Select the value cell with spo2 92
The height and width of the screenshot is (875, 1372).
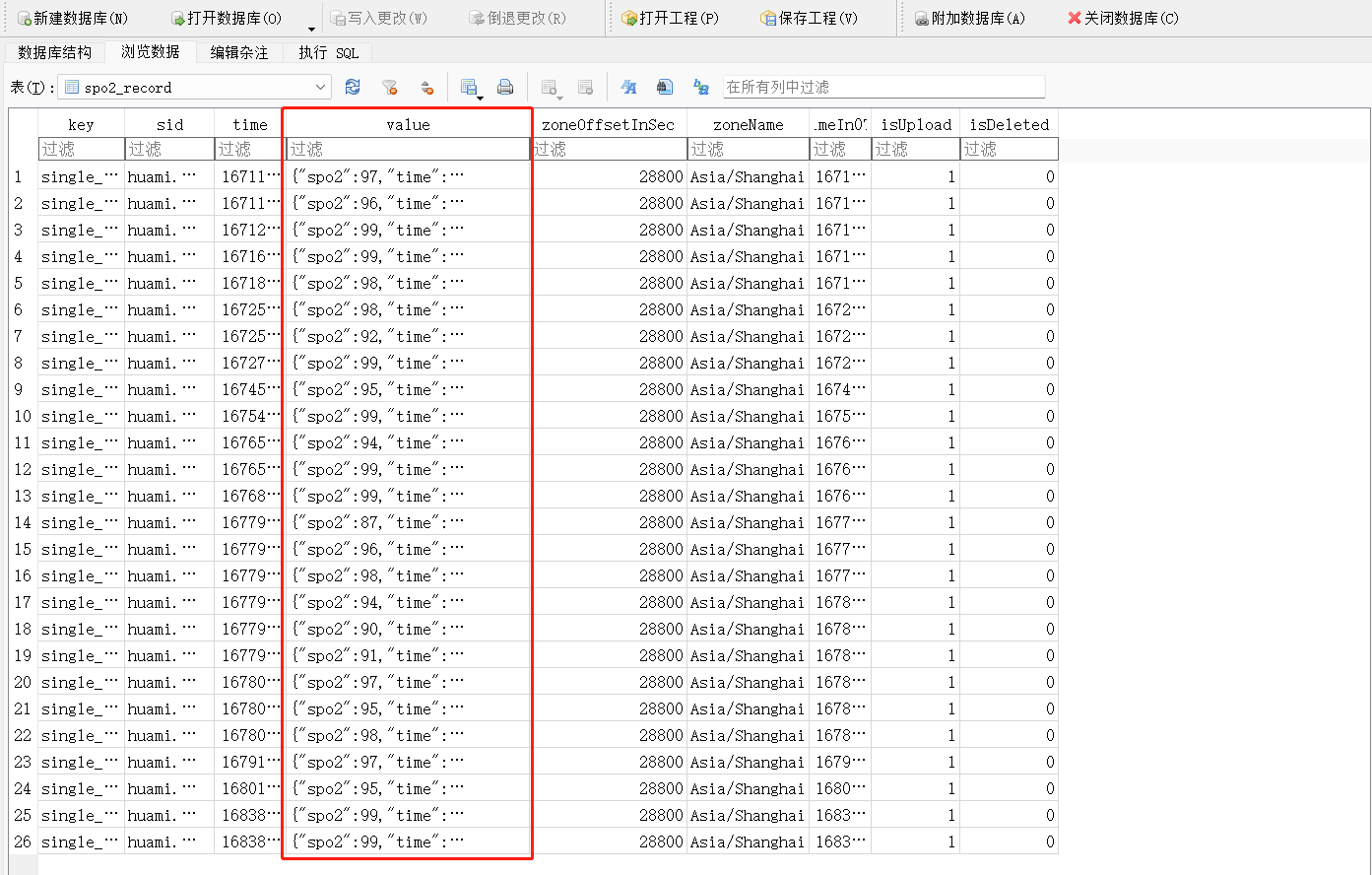(x=408, y=336)
